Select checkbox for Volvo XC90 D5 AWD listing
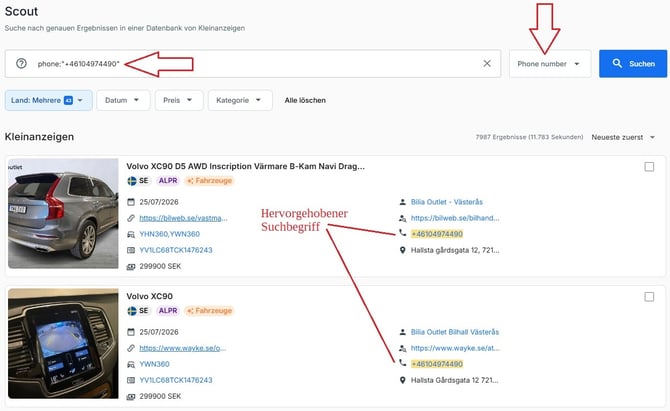Viewport: 670px width, 411px height. click(649, 167)
